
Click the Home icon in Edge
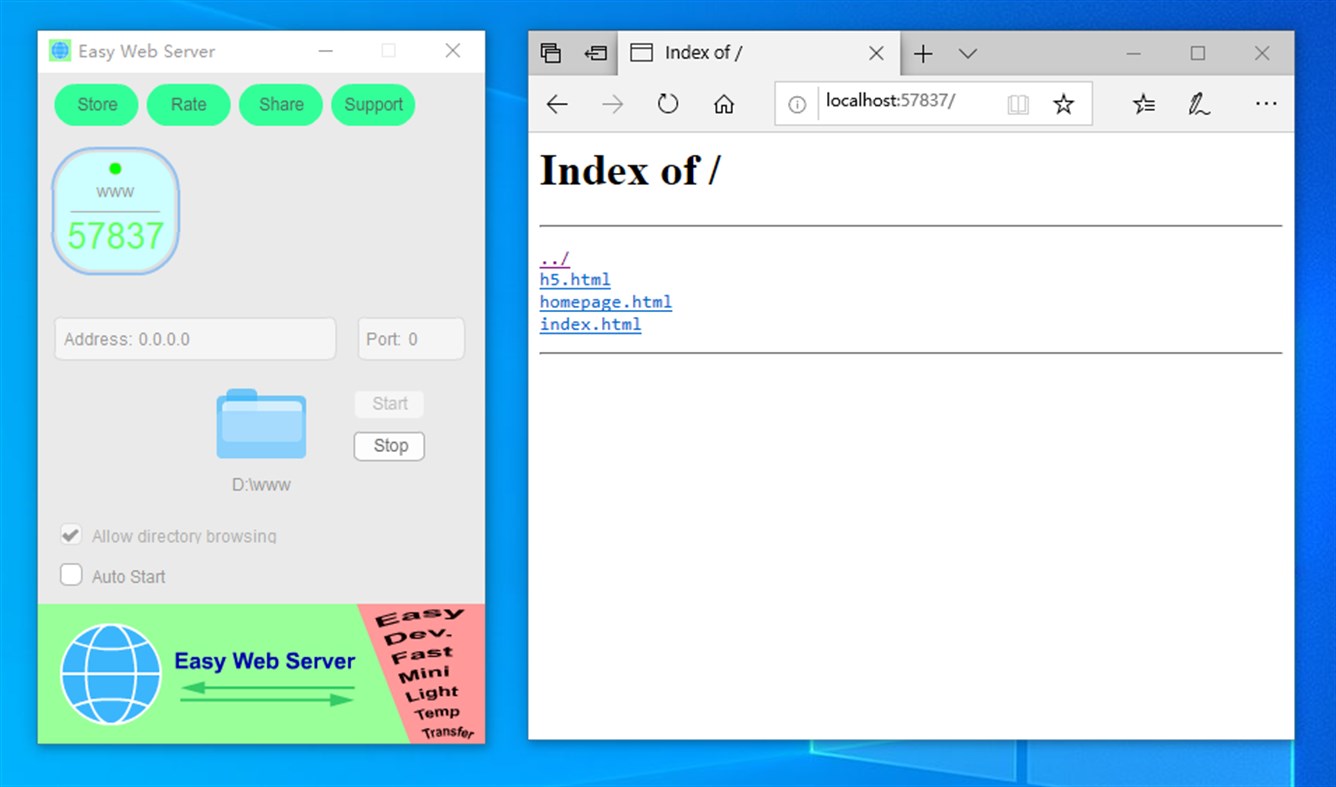point(723,103)
